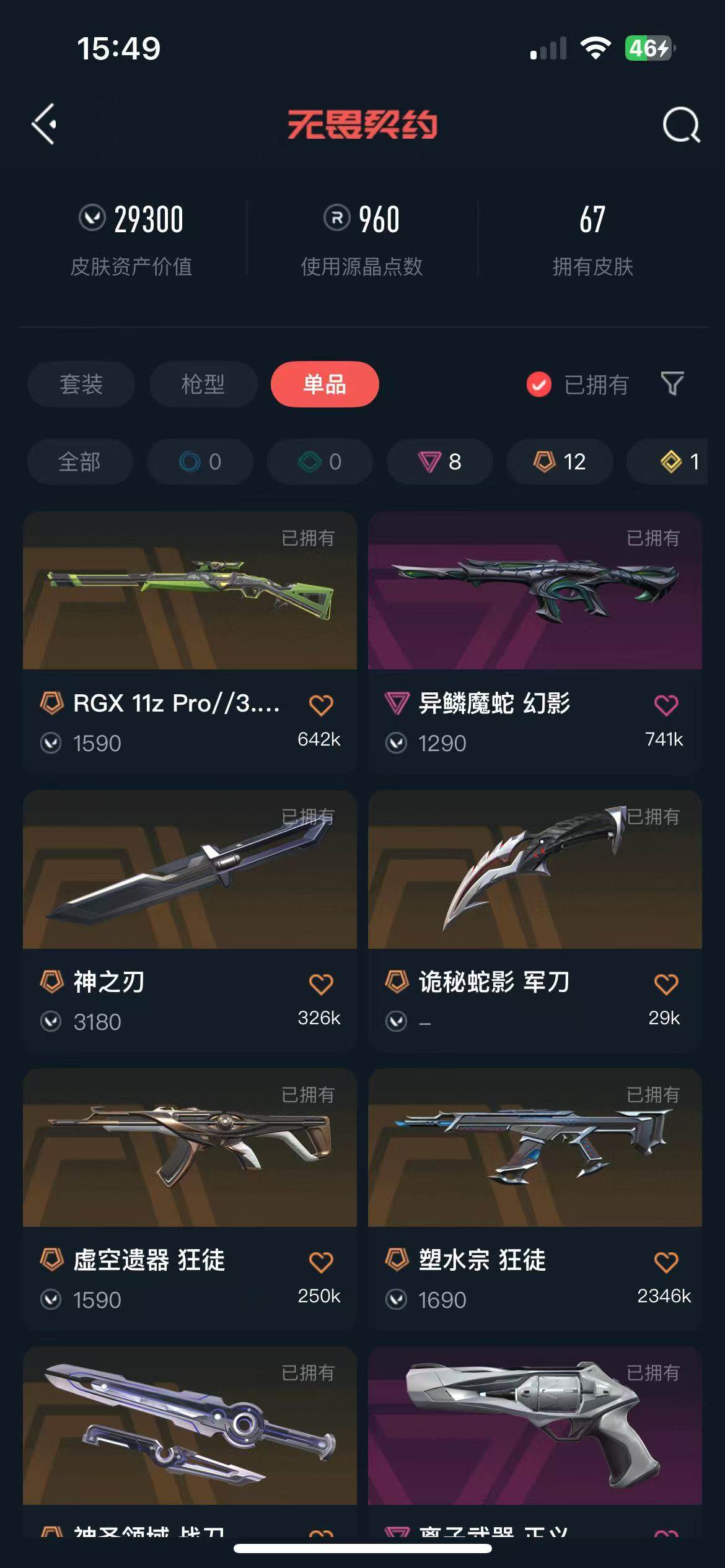This screenshot has width=725, height=1568.
Task: Open the 神之刃 knife thumbnail
Action: pyautogui.click(x=190, y=869)
